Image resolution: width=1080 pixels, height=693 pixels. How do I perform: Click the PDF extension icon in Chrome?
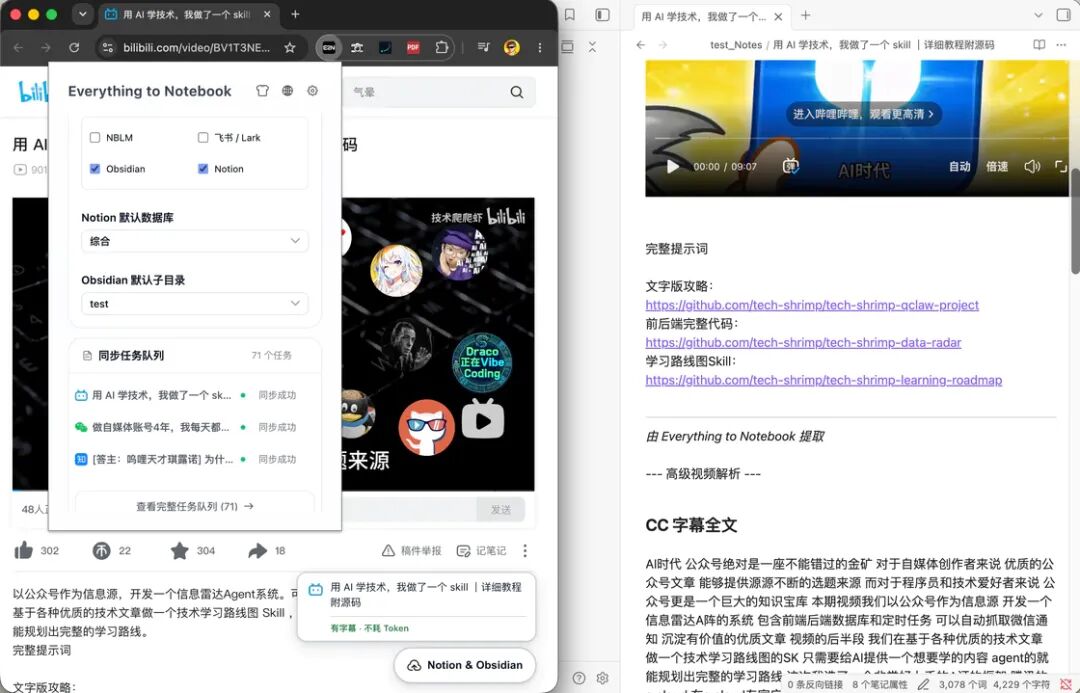pyautogui.click(x=413, y=48)
